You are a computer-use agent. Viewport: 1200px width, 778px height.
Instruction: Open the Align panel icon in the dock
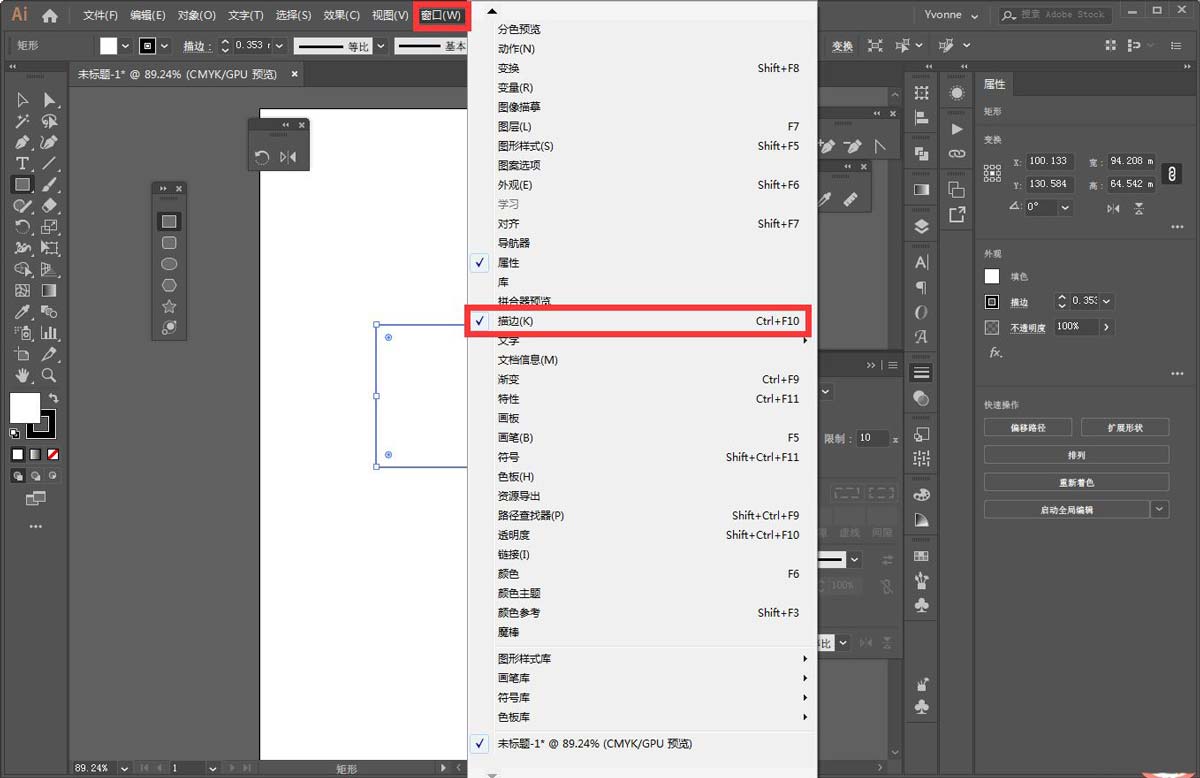pos(920,116)
